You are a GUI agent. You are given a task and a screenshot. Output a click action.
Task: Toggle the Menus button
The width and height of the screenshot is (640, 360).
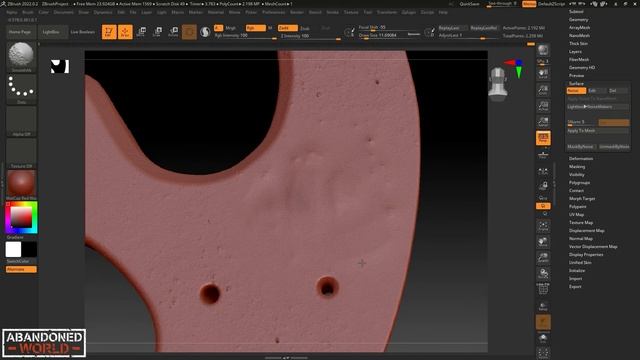529,4
